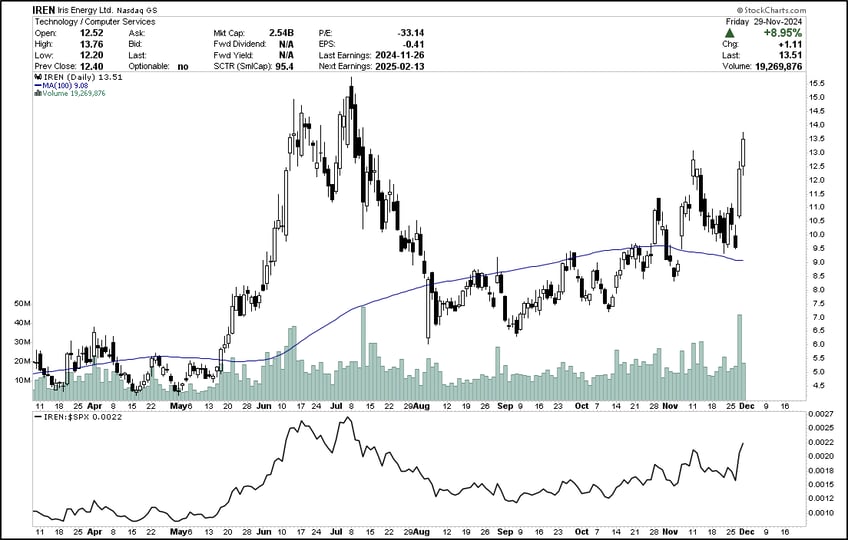Click the +8.95% percent change
Image resolution: width=848 pixels, height=540 pixels.
click(x=783, y=33)
